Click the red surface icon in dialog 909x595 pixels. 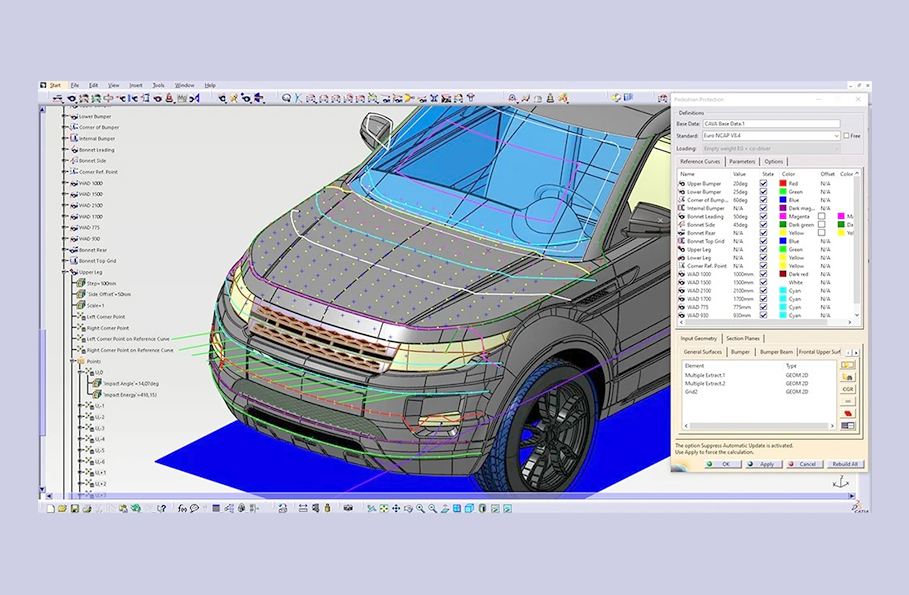click(847, 412)
